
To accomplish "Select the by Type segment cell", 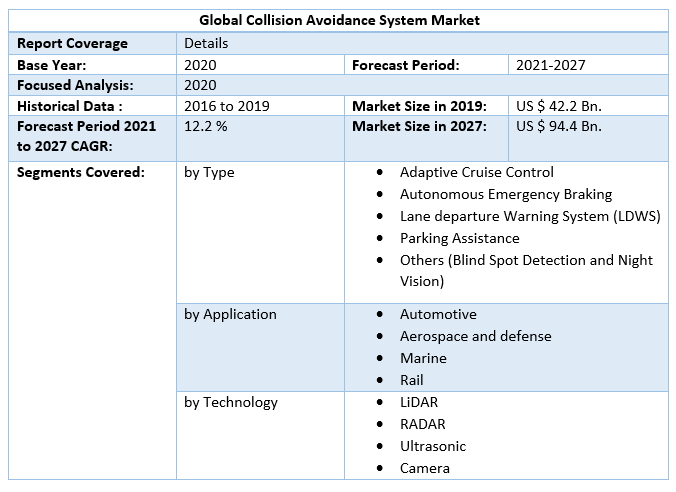I will tap(209, 172).
